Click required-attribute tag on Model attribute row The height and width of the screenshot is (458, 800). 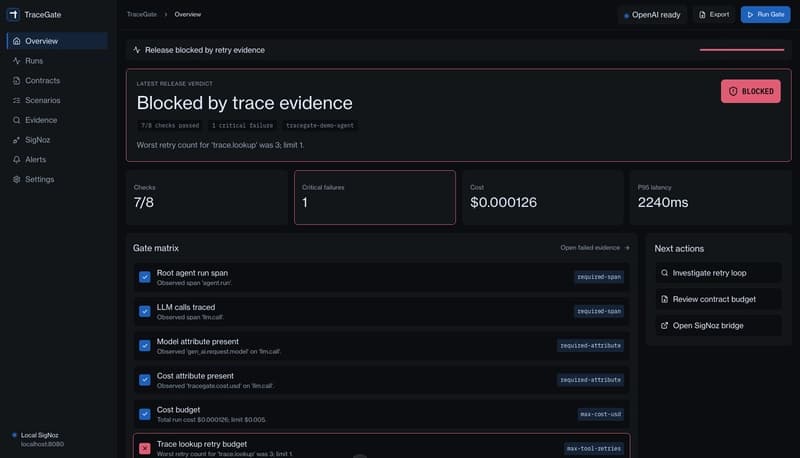click(x=590, y=346)
